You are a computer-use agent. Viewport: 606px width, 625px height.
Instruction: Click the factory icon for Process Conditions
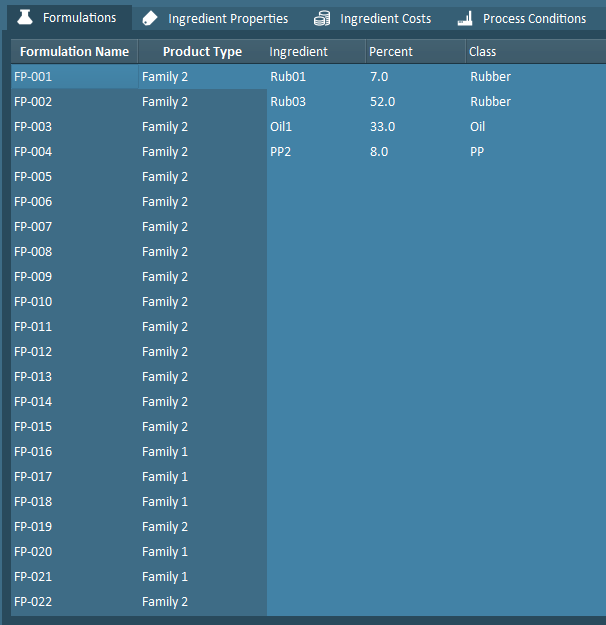click(x=465, y=19)
